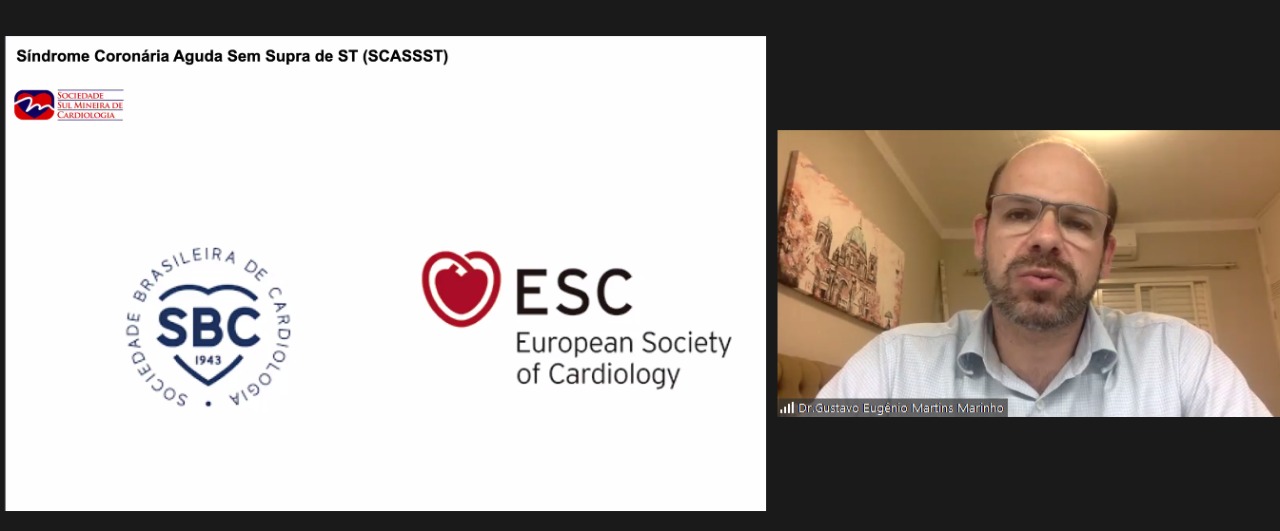1280x531 pixels.
Task: Click the Sociedade Sul Mineira de Cardiologia text
Action: coord(89,105)
